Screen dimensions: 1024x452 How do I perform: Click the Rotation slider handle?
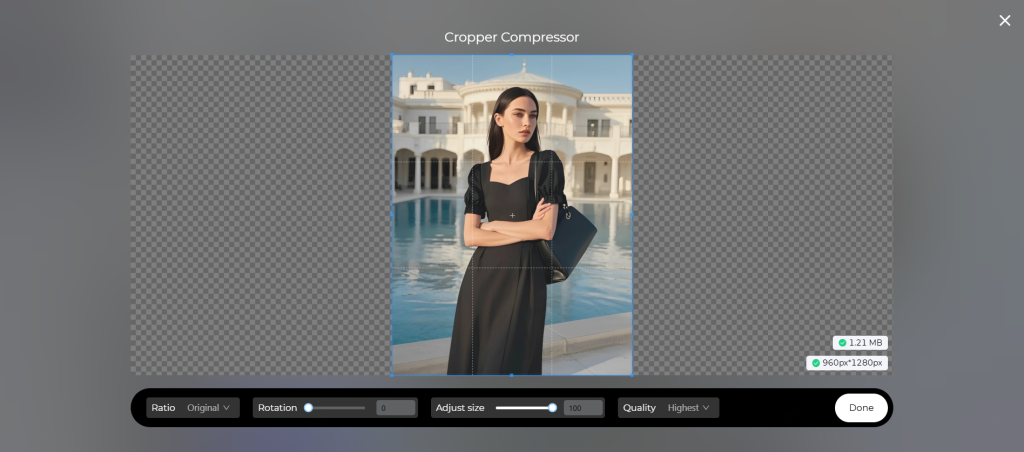308,408
